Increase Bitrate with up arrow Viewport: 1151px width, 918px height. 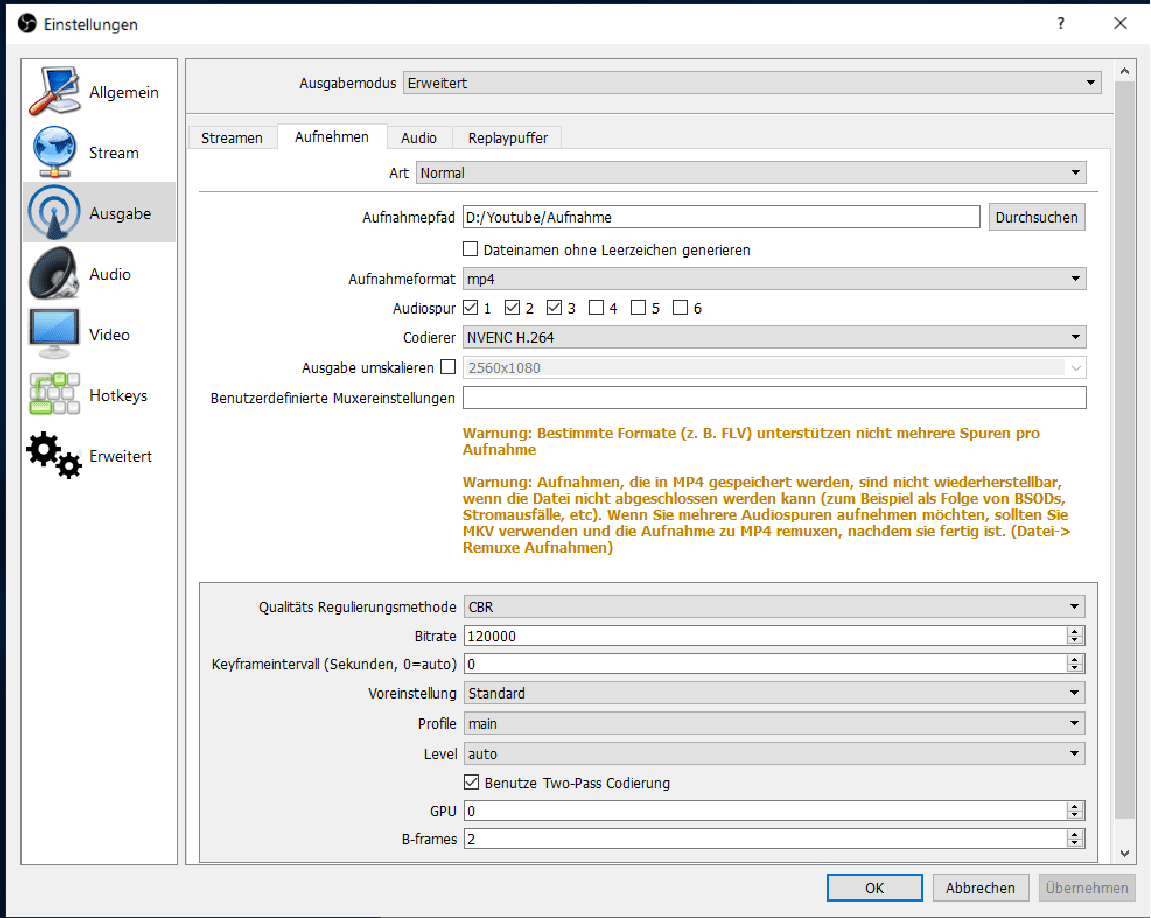tap(1075, 632)
